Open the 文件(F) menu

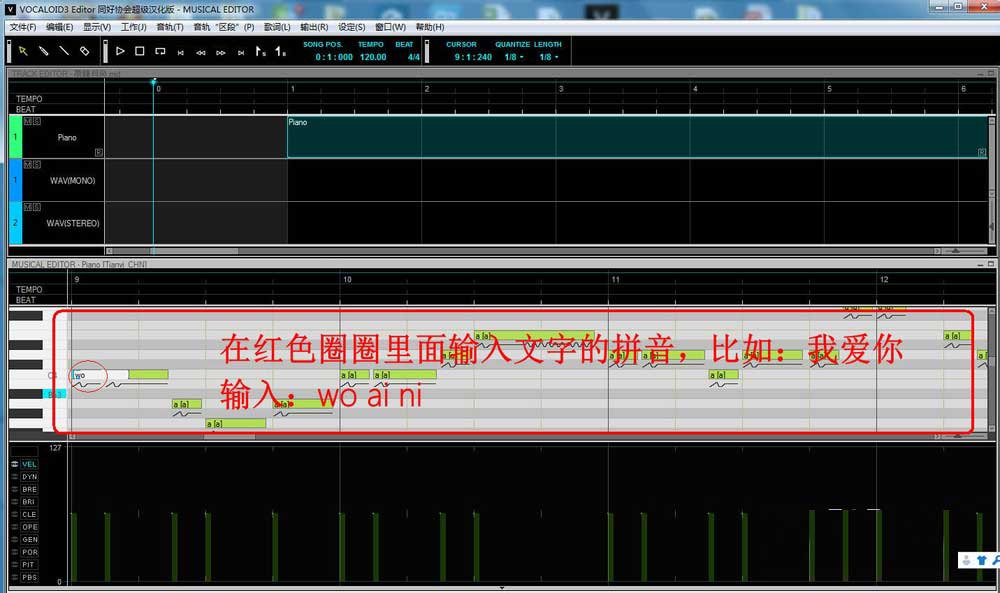(23, 27)
